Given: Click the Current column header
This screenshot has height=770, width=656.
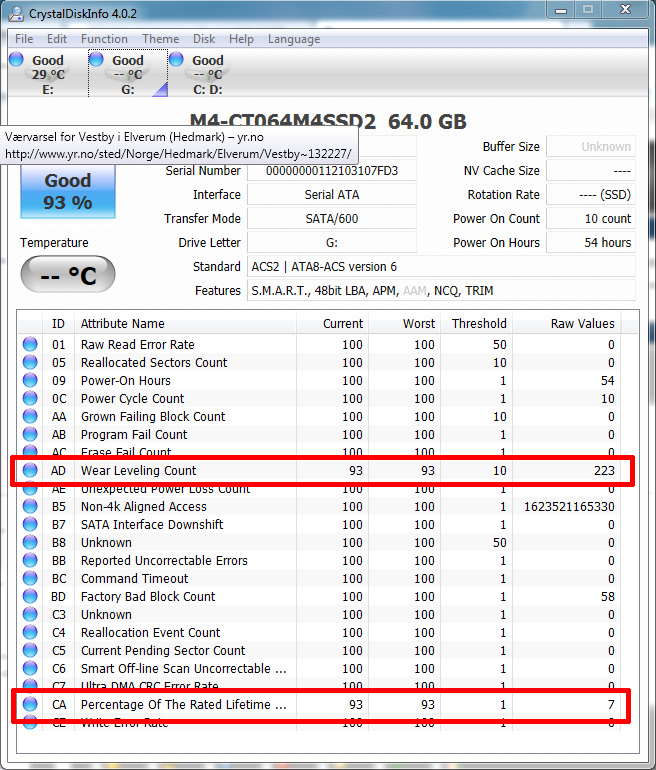Looking at the screenshot, I should (332, 324).
